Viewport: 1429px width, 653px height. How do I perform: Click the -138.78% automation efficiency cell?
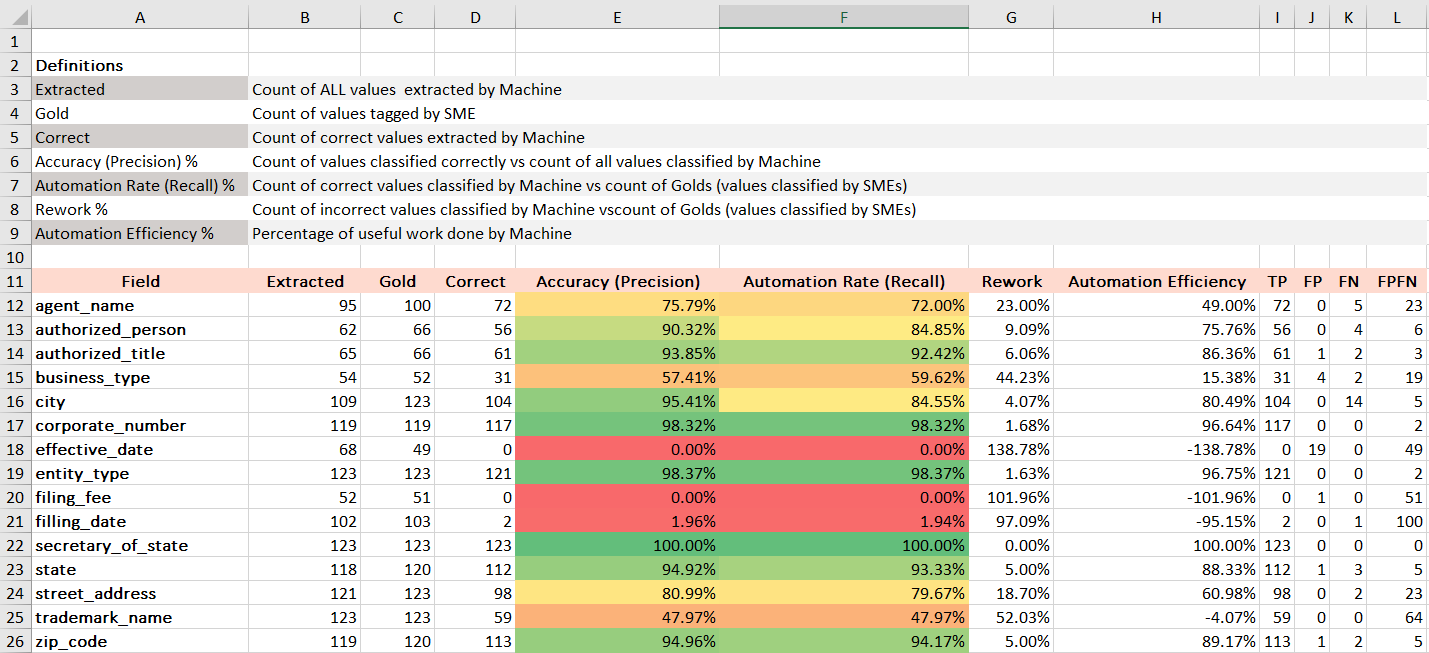1156,449
